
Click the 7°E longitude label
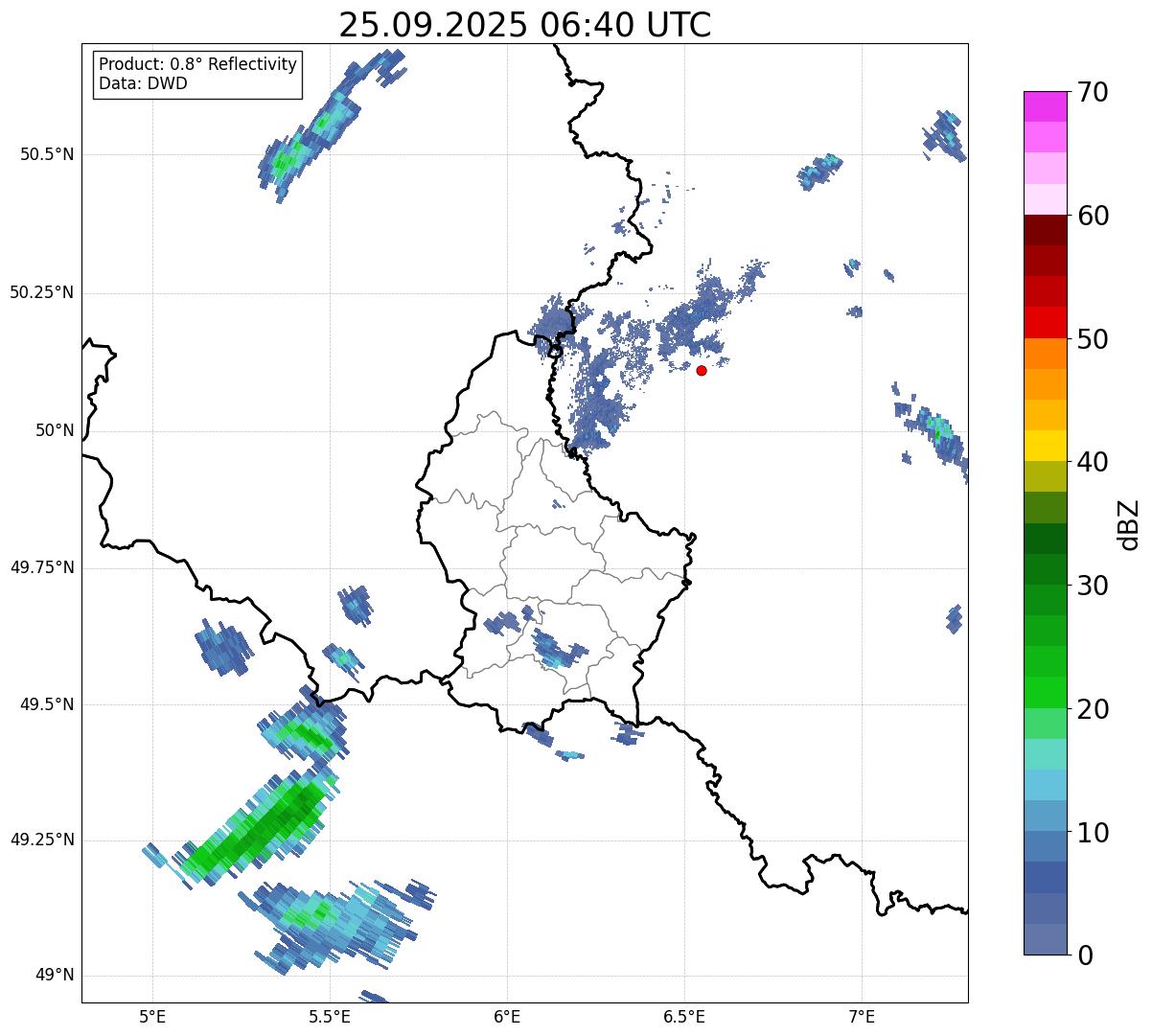(862, 1016)
